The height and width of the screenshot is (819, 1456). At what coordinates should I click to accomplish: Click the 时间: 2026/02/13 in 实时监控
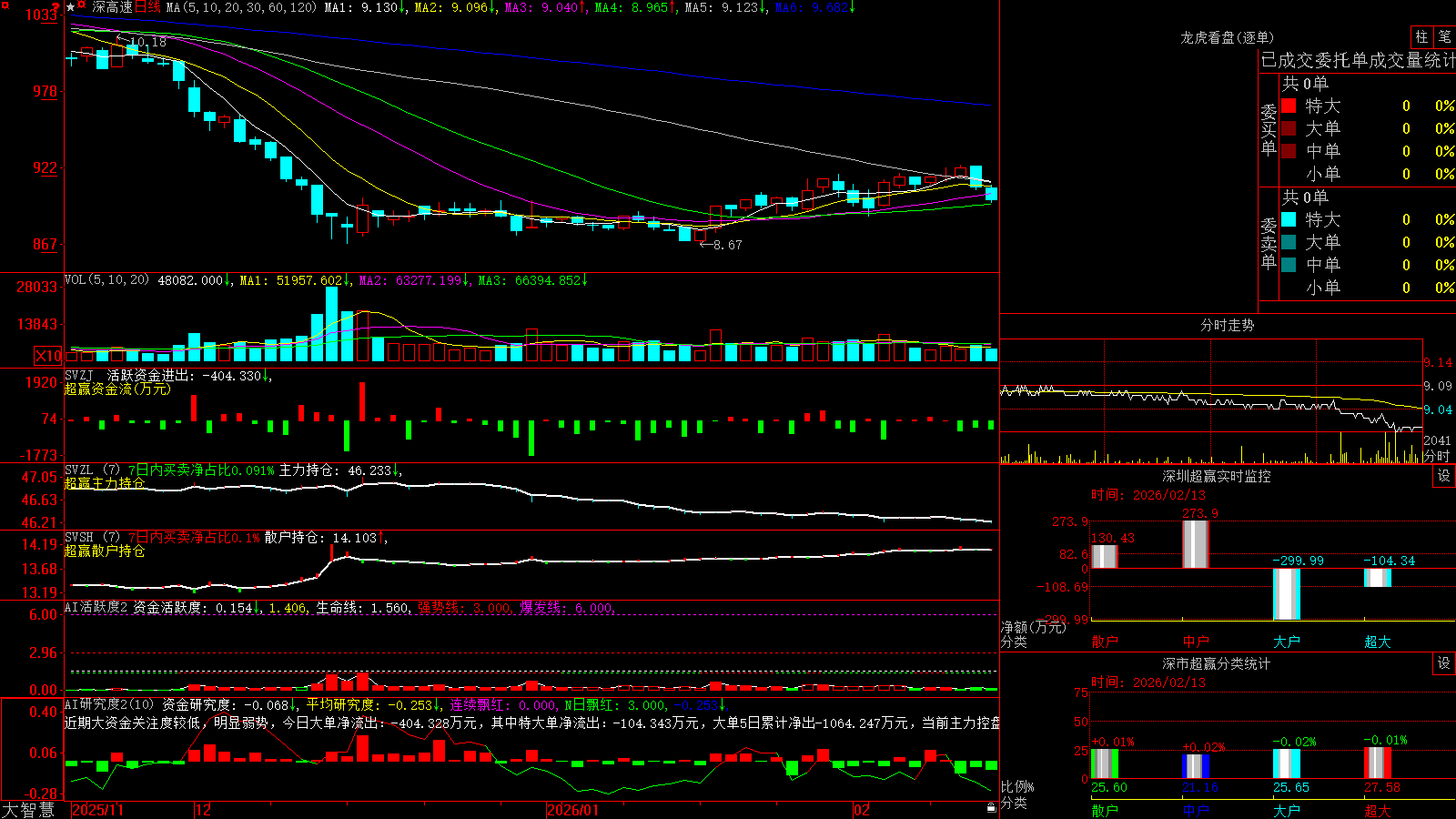point(1148,495)
